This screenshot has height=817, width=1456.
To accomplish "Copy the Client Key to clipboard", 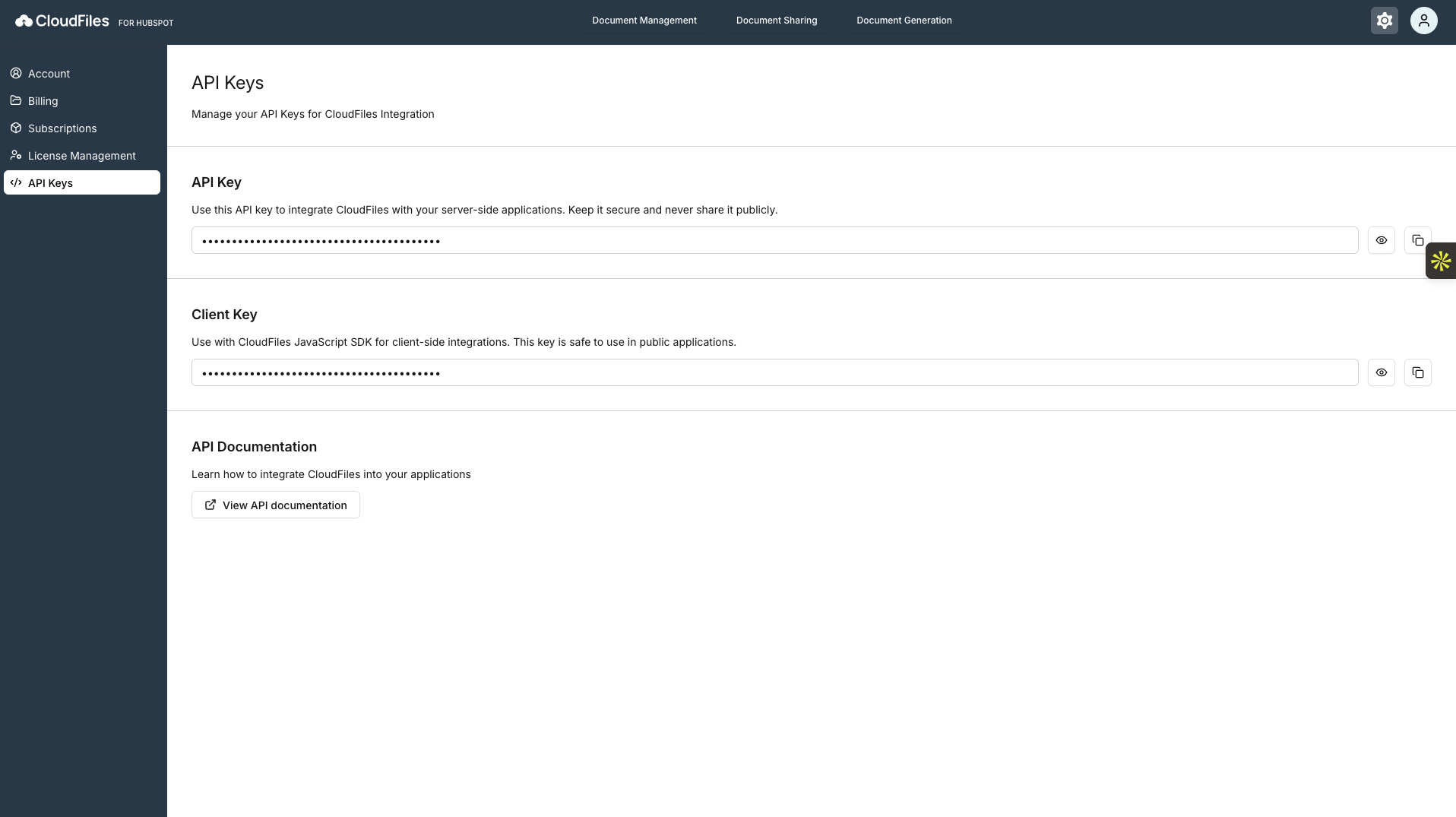I will tap(1417, 372).
